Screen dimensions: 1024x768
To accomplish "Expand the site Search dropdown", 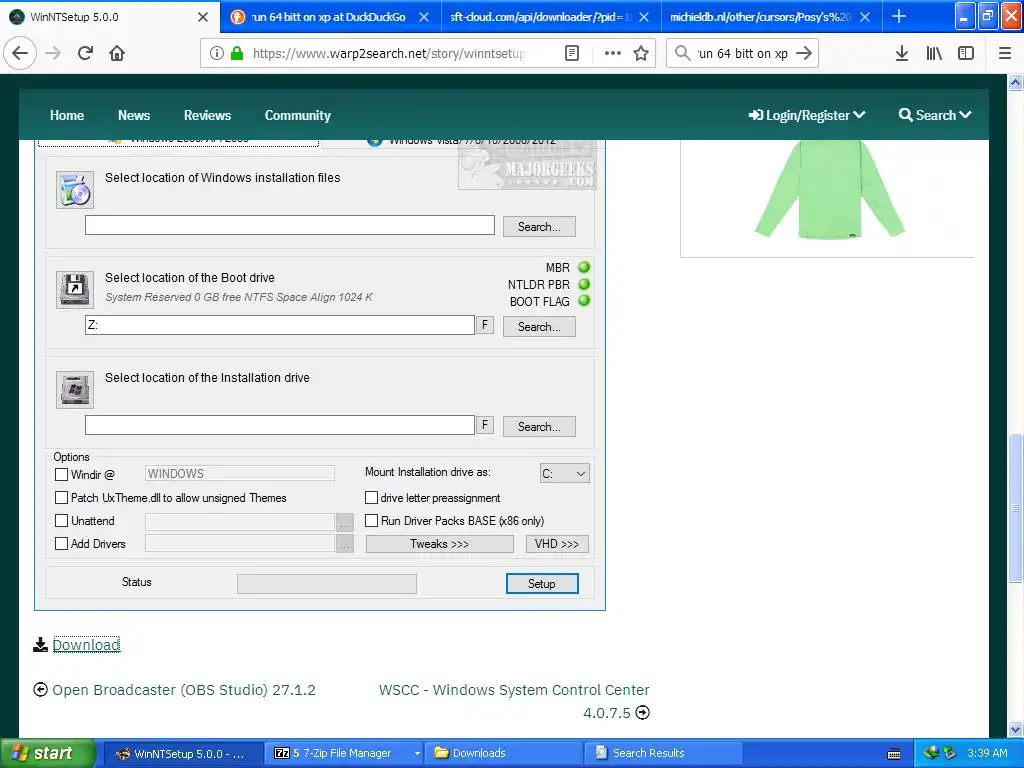I will point(935,115).
